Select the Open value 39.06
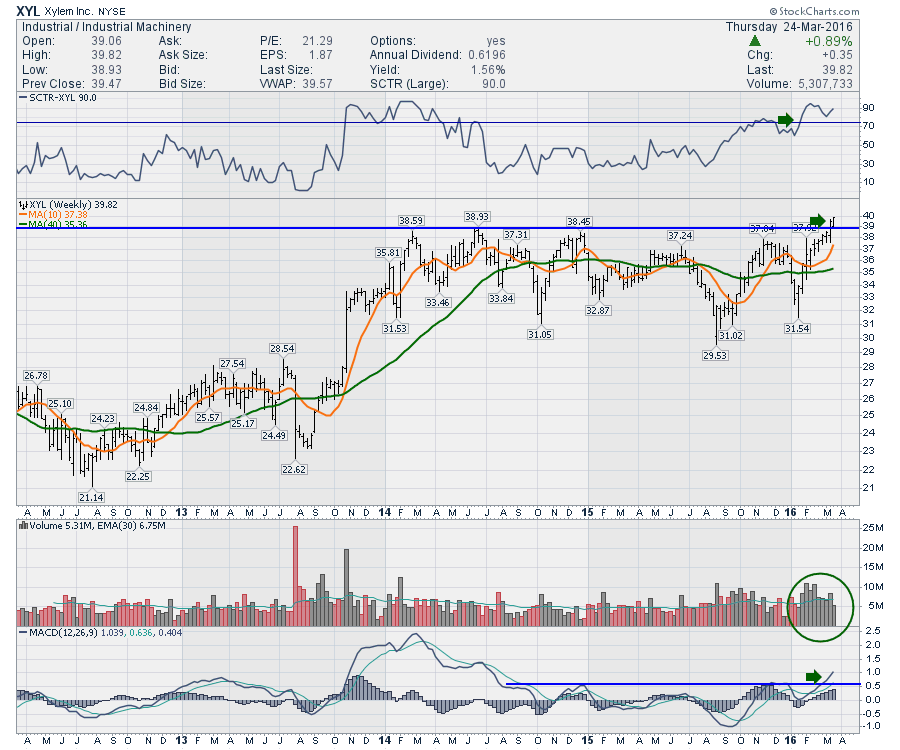Screen dimensions: 900x750 [x=106, y=41]
